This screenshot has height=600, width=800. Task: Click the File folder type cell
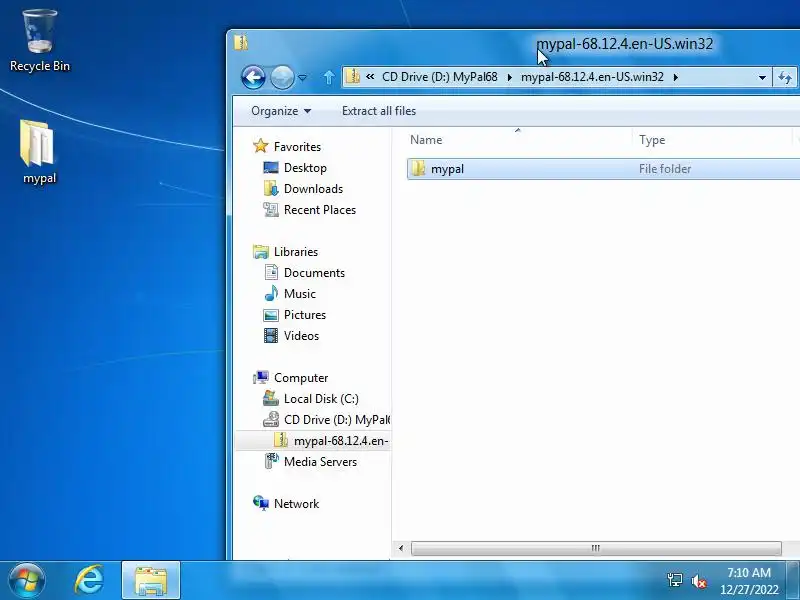[665, 169]
